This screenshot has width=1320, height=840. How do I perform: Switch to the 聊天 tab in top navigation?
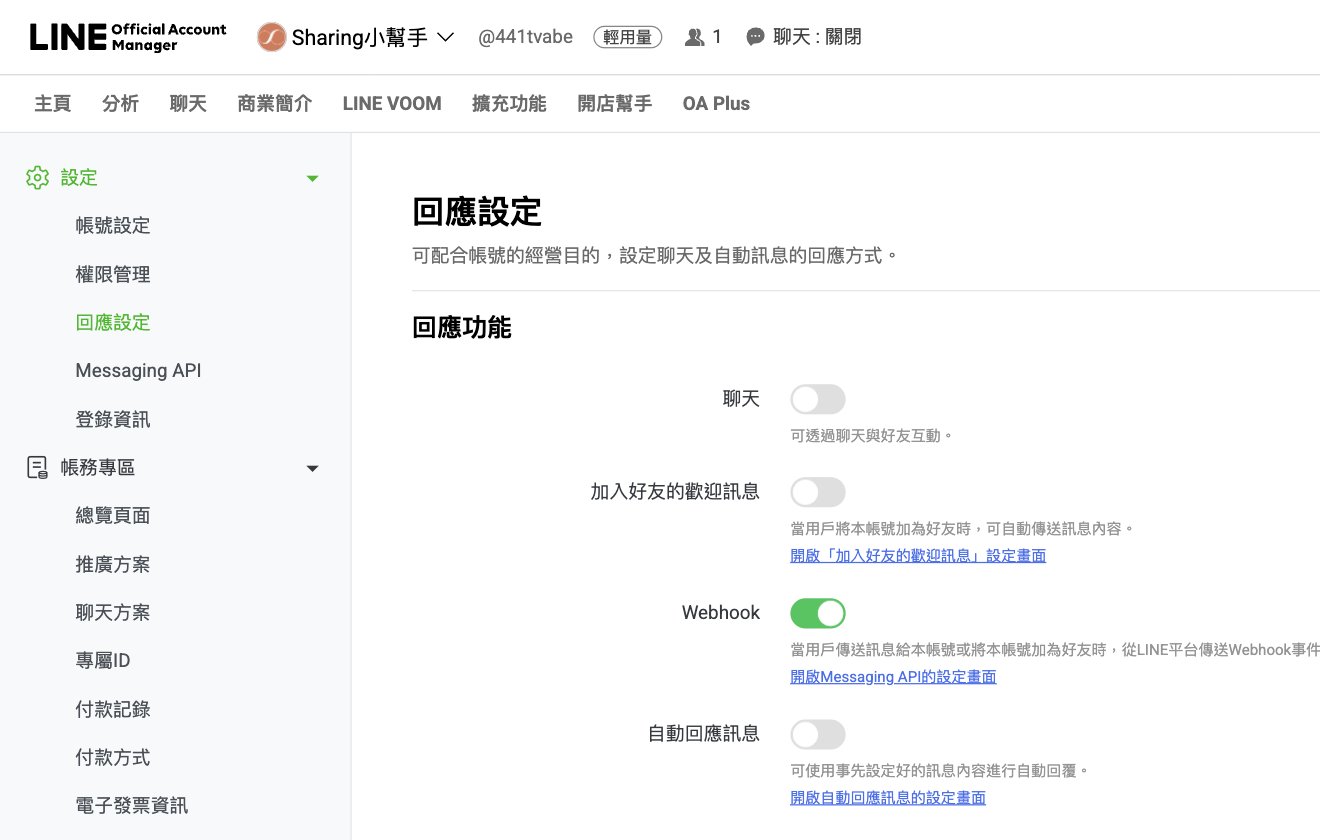188,103
